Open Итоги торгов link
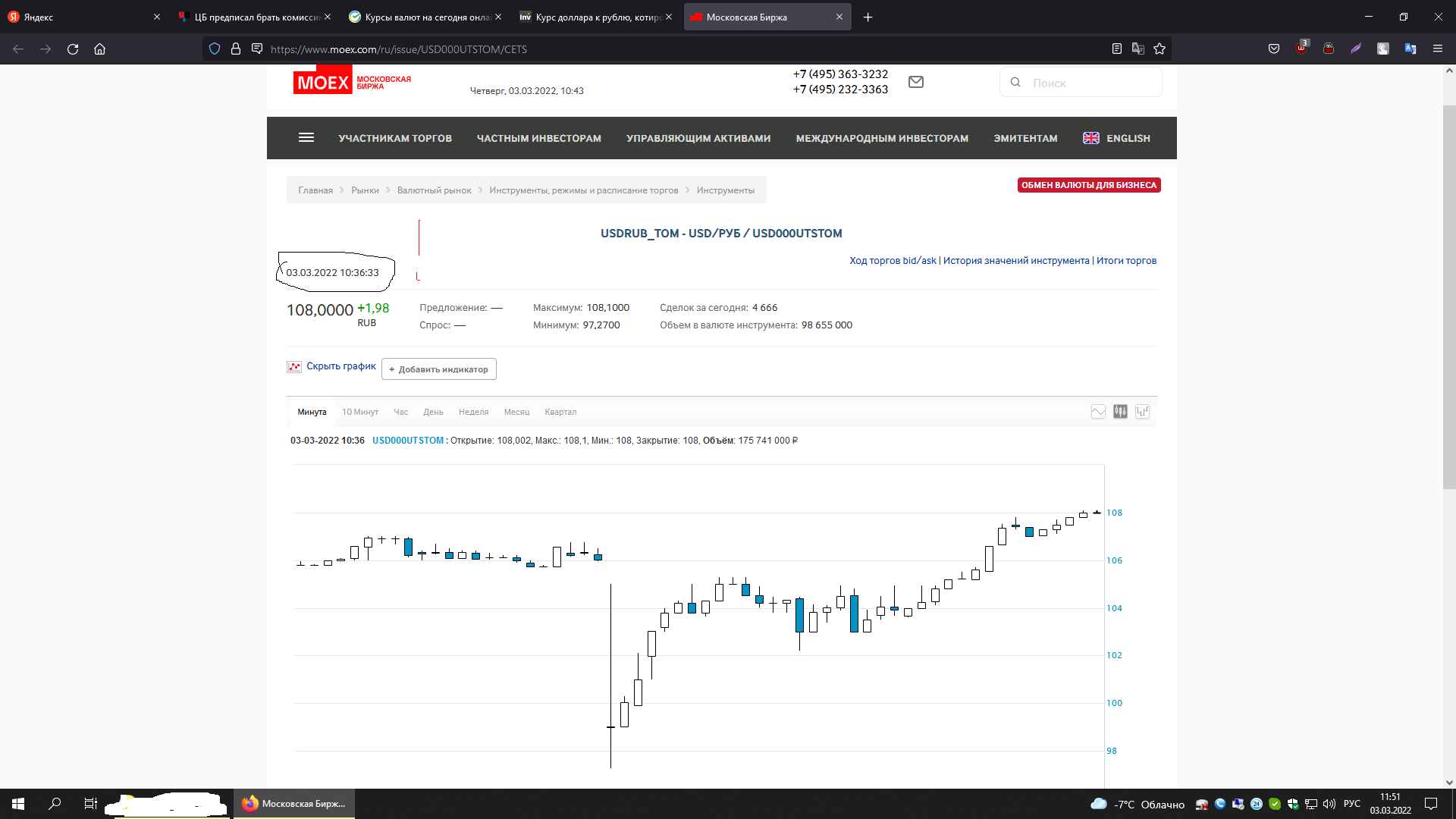The image size is (1456, 819). [1126, 260]
